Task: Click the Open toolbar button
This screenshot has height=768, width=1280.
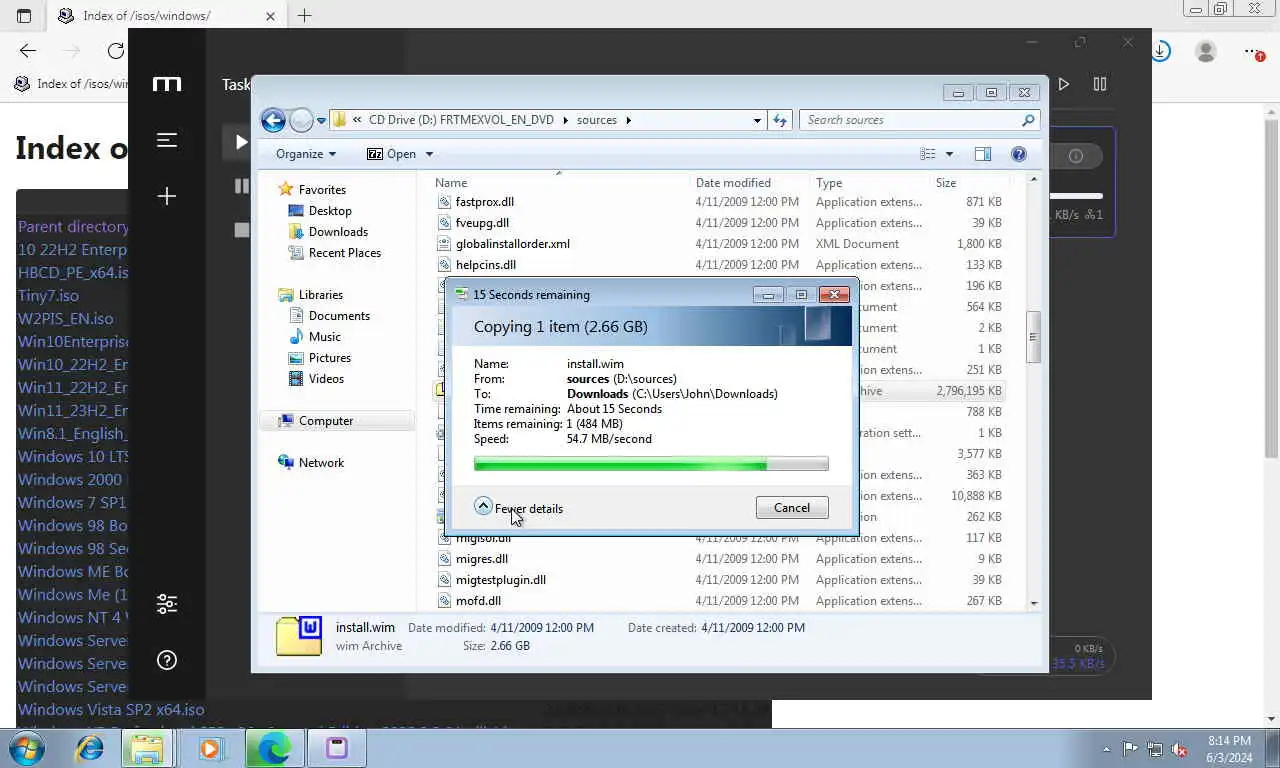Action: (x=391, y=154)
